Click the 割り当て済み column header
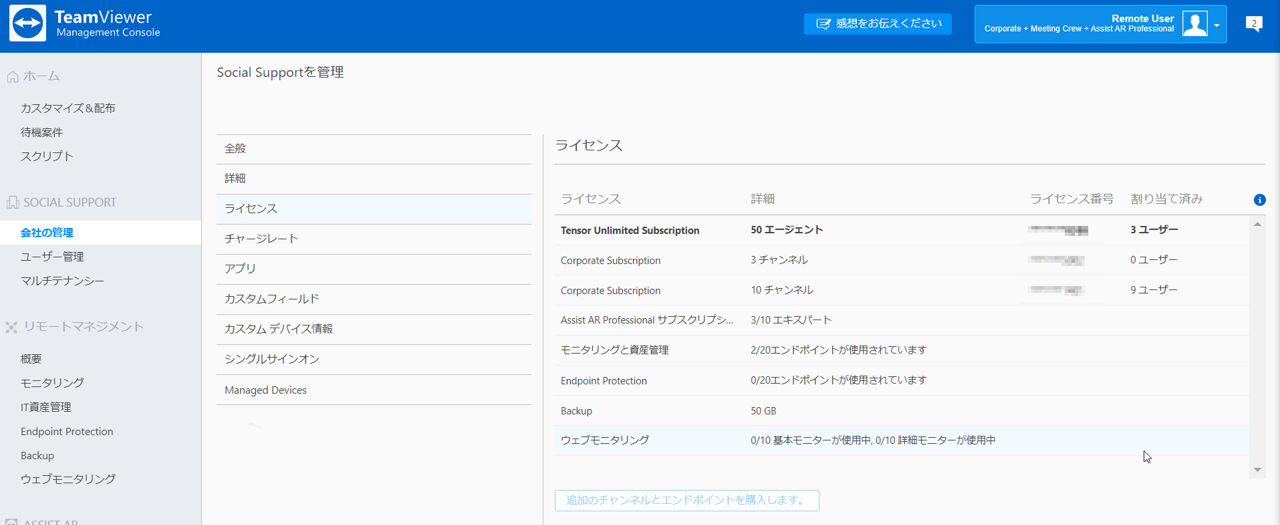The width and height of the screenshot is (1280, 525). click(1167, 199)
